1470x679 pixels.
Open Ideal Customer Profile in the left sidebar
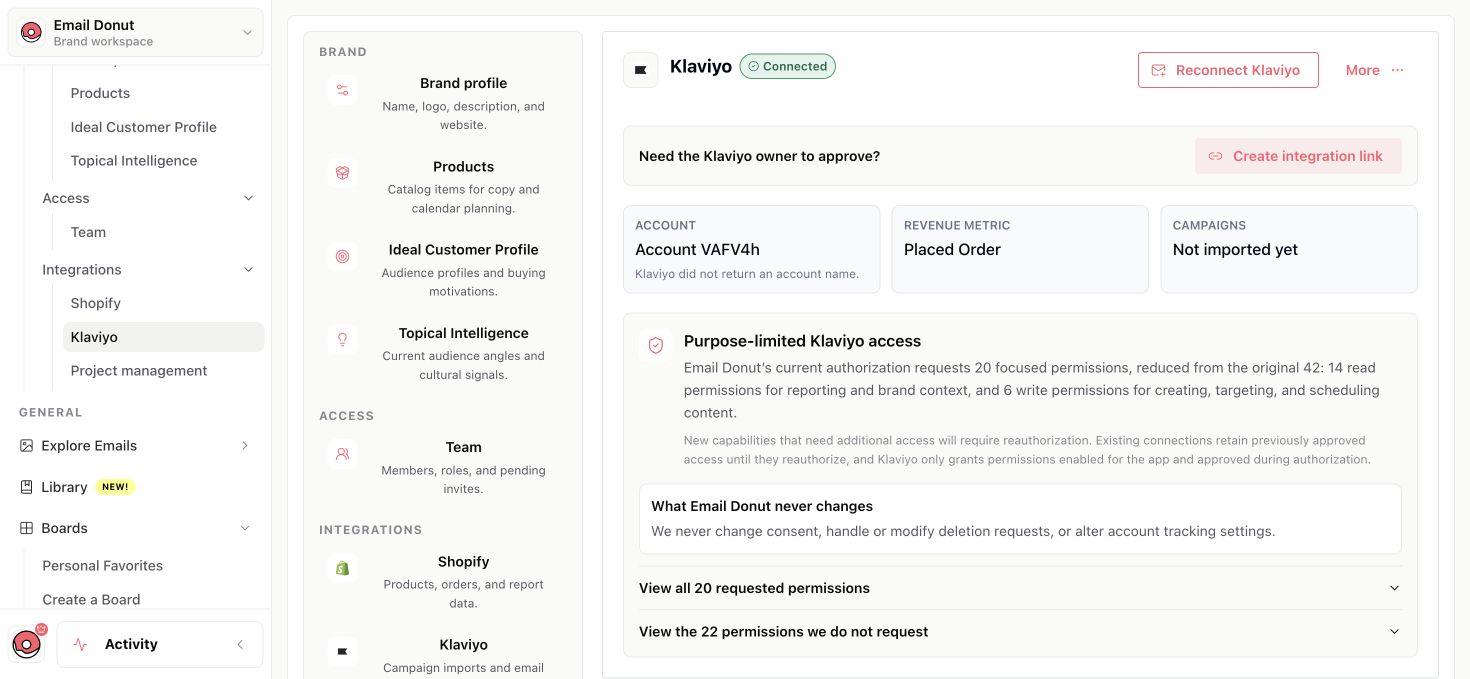pos(143,127)
